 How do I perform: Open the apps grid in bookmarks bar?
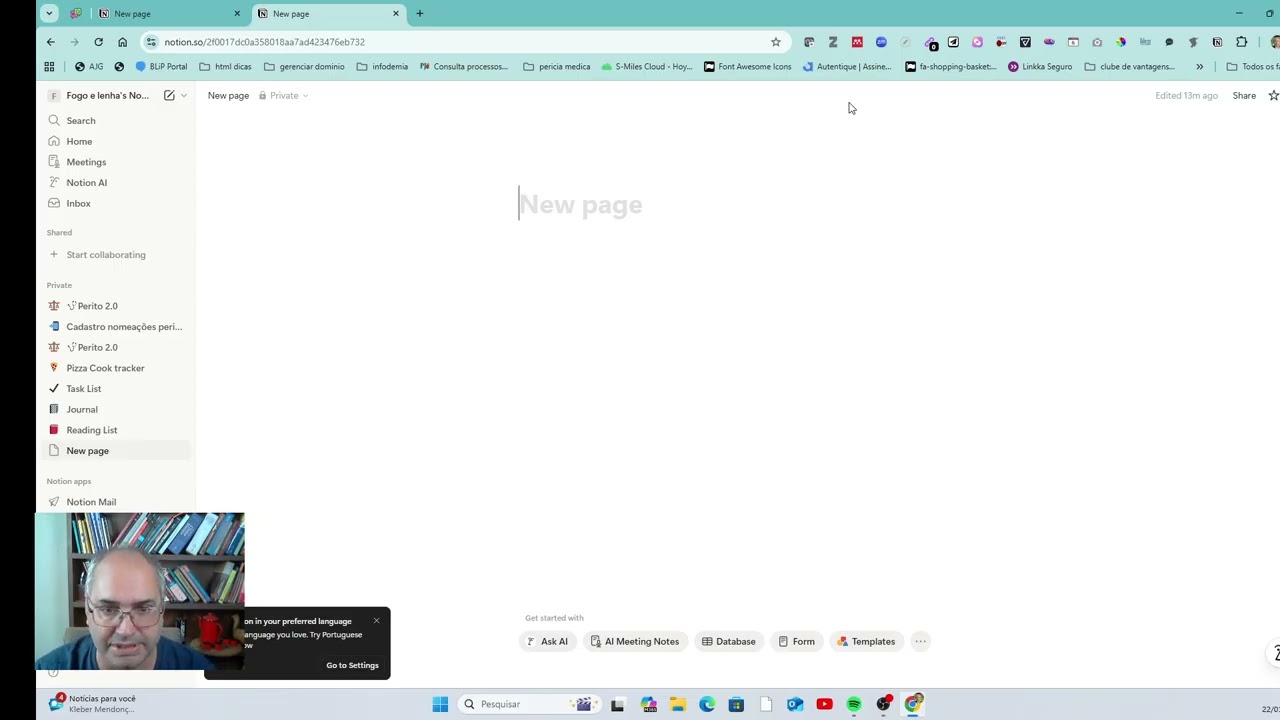click(x=49, y=67)
